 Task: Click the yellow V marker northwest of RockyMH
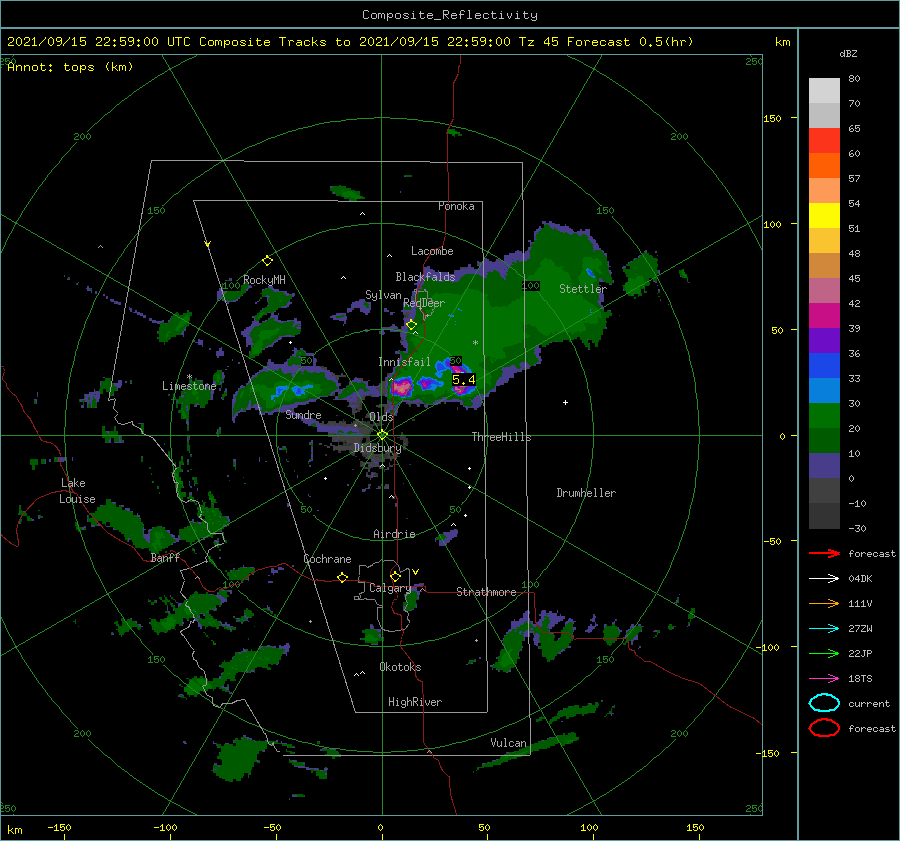207,244
